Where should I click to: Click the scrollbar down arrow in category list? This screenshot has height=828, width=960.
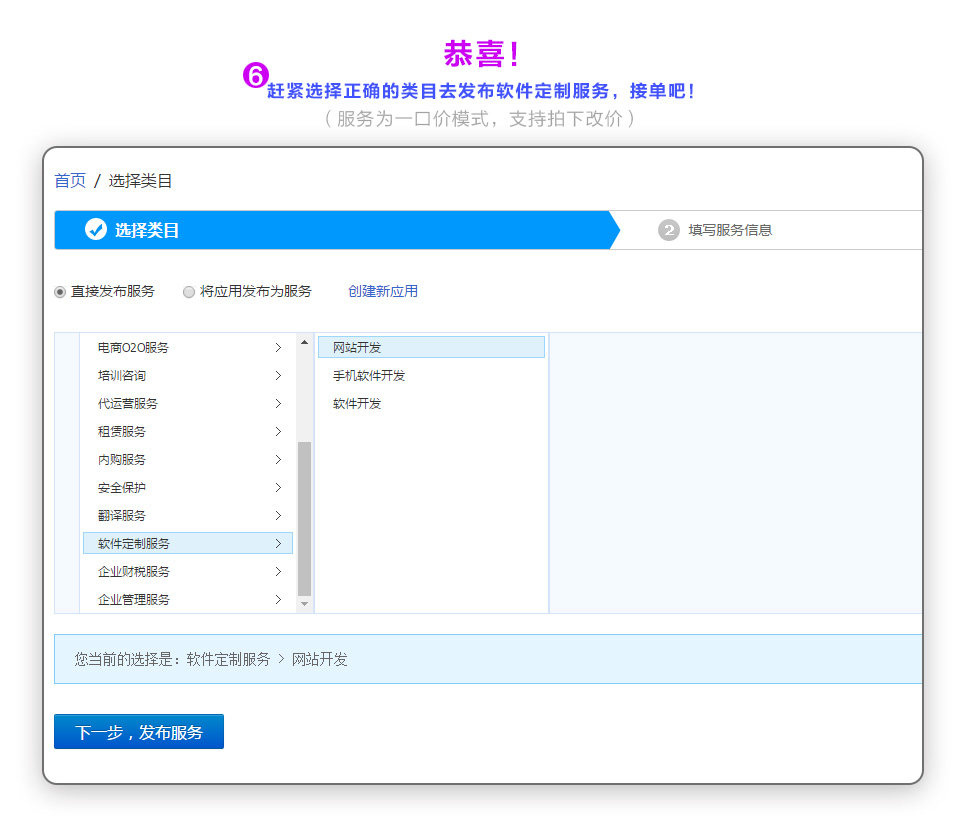[304, 604]
